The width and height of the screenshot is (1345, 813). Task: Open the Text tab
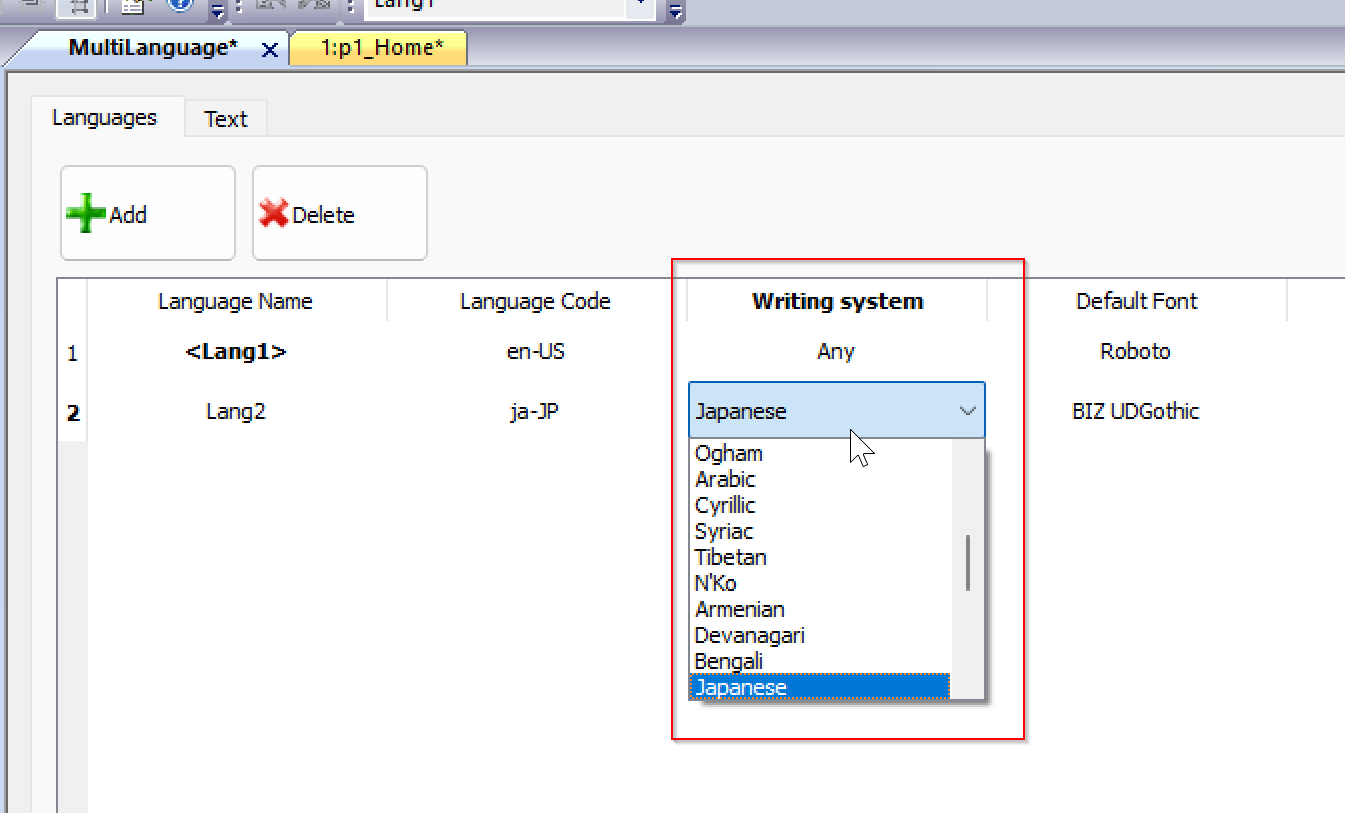click(x=226, y=119)
